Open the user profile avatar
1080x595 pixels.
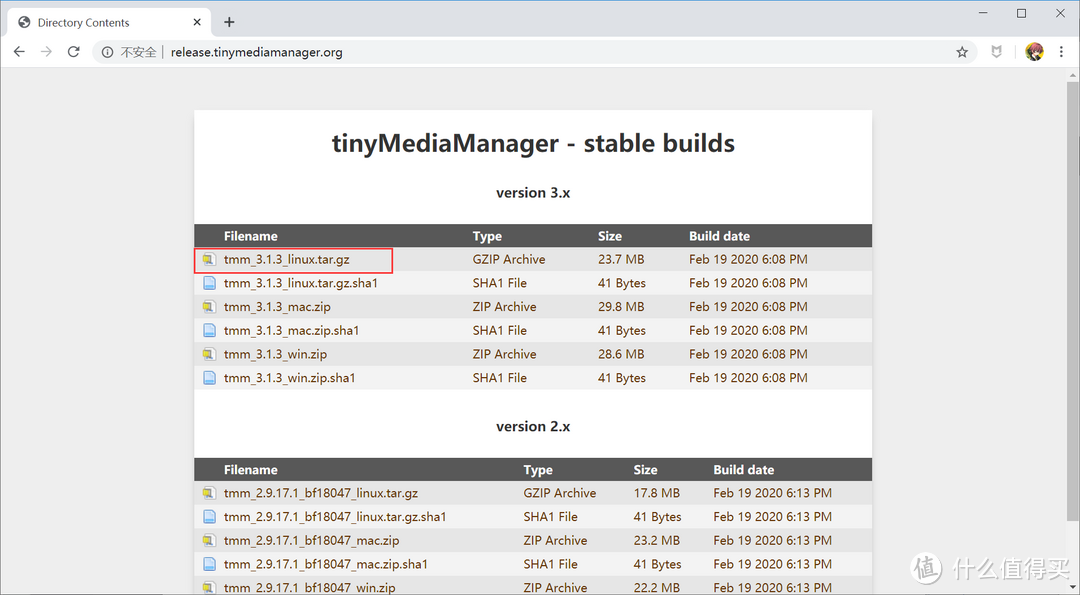(x=1034, y=52)
